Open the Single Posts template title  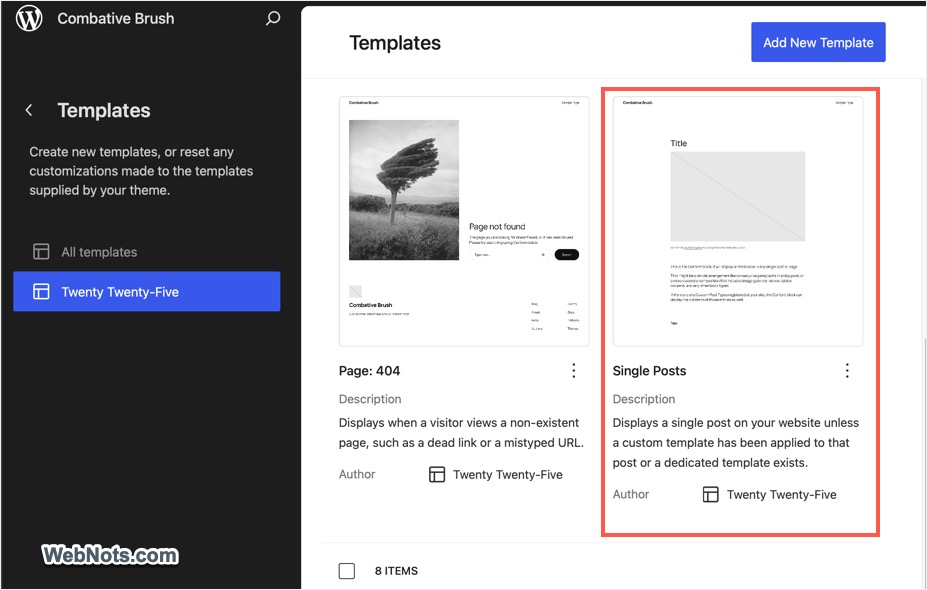(649, 371)
